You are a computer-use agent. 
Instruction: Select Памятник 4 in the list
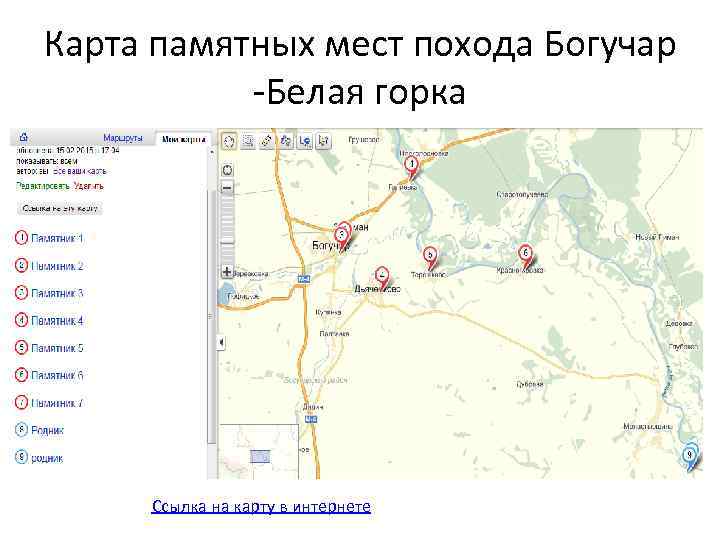click(57, 321)
